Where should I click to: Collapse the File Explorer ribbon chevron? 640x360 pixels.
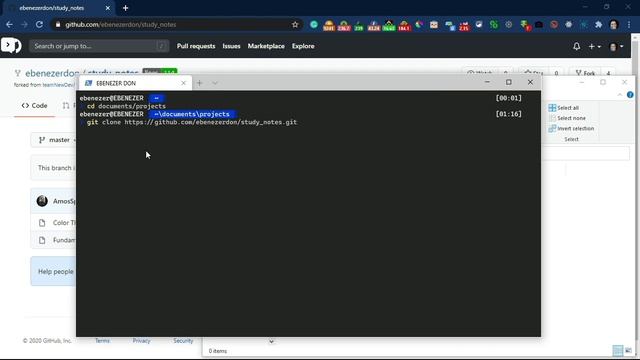tap(620, 95)
